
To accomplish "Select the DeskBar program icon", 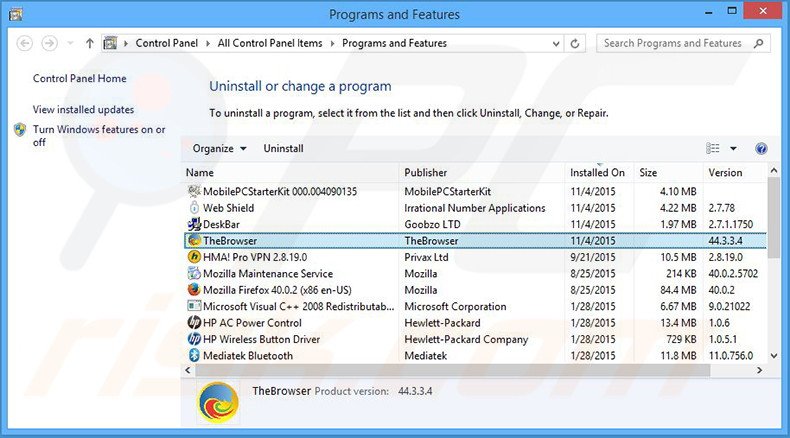I will 194,224.
